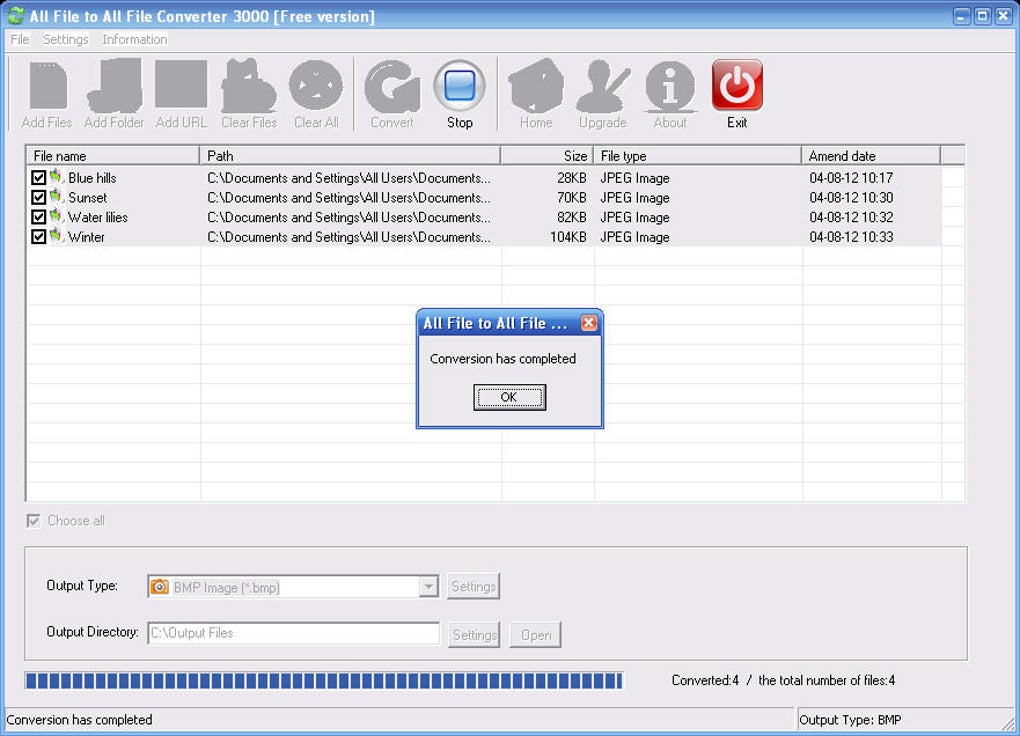Viewport: 1020px width, 736px height.
Task: Click the file icon next to Winter
Action: tap(57, 236)
